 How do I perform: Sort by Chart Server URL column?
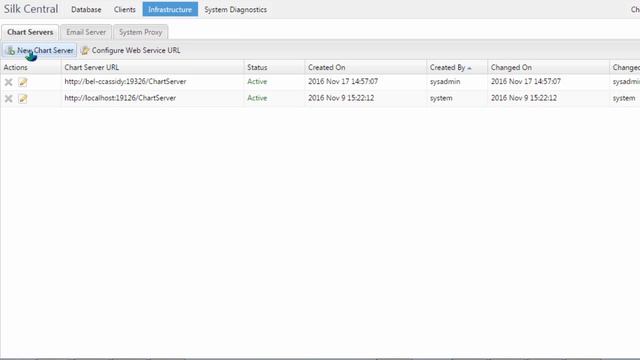[153, 67]
